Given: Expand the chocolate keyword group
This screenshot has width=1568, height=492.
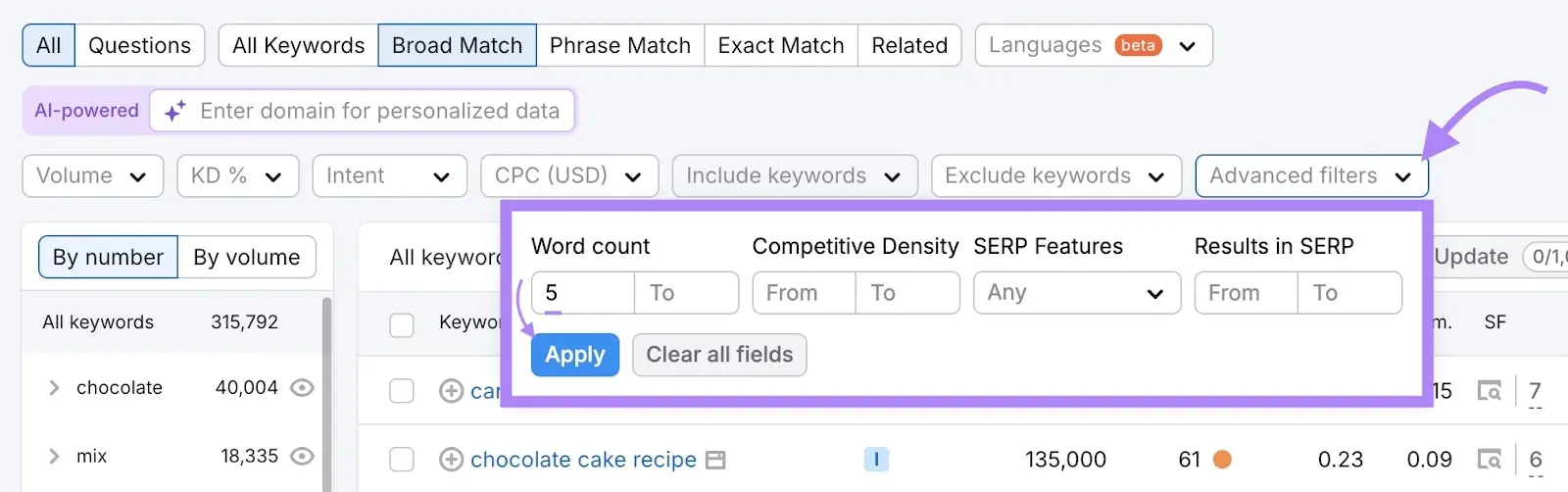Looking at the screenshot, I should [x=54, y=388].
